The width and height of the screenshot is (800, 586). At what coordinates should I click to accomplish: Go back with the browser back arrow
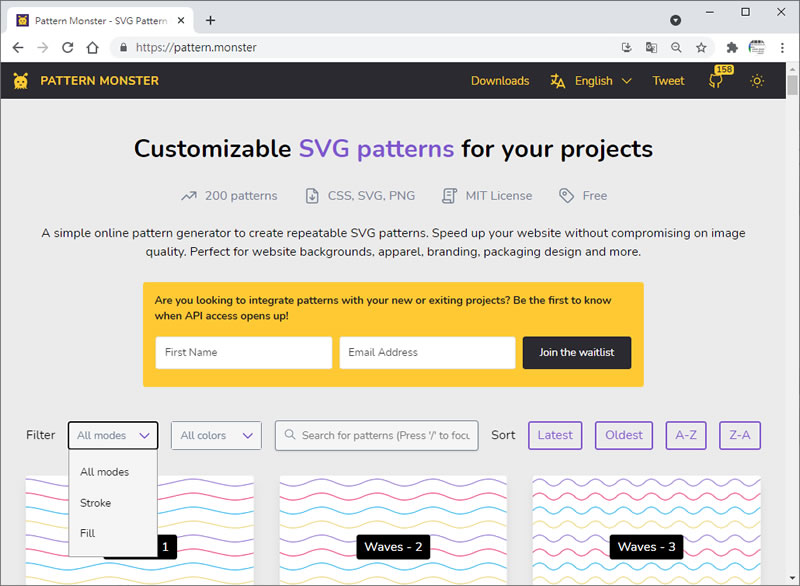18,47
